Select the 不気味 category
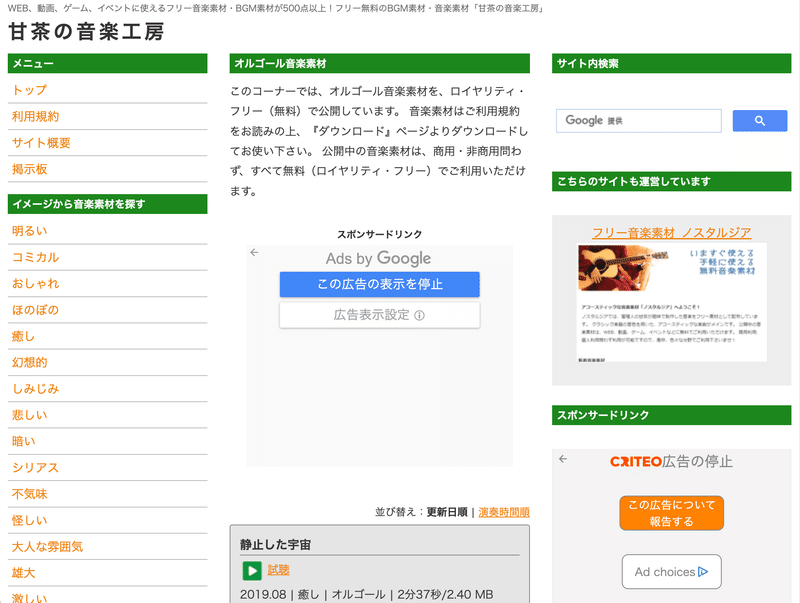This screenshot has width=800, height=603. 30,494
